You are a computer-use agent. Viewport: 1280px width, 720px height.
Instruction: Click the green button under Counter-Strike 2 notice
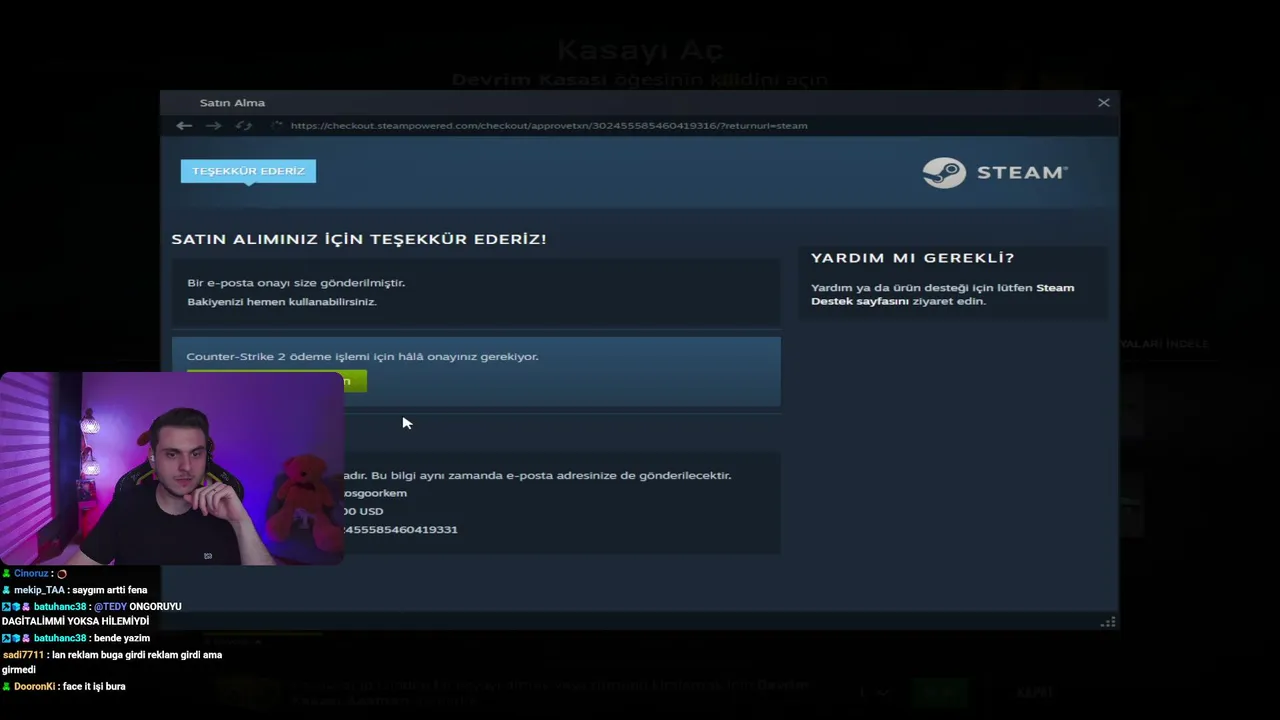pos(355,381)
